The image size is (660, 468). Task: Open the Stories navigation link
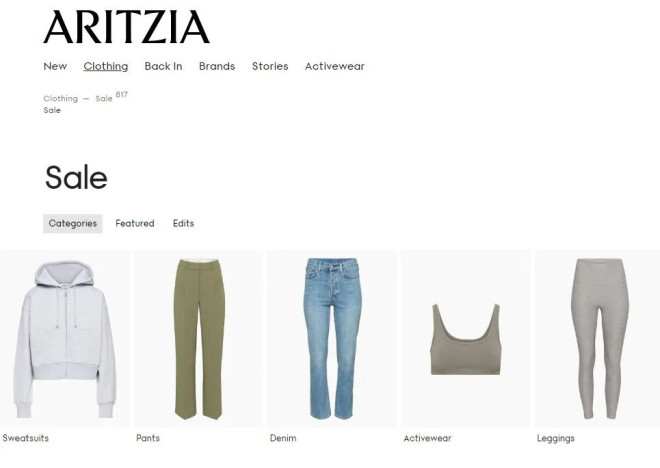(x=270, y=66)
